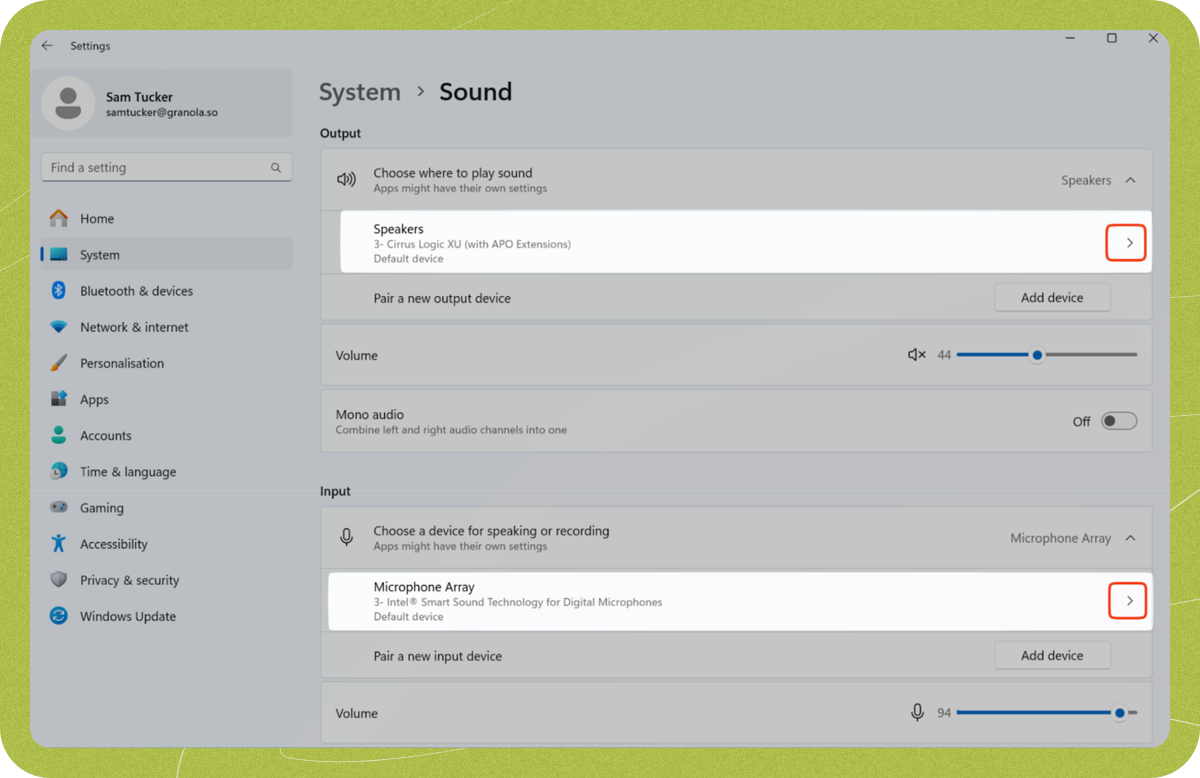Click the Apps icon in the sidebar
Image resolution: width=1200 pixels, height=778 pixels.
point(59,399)
